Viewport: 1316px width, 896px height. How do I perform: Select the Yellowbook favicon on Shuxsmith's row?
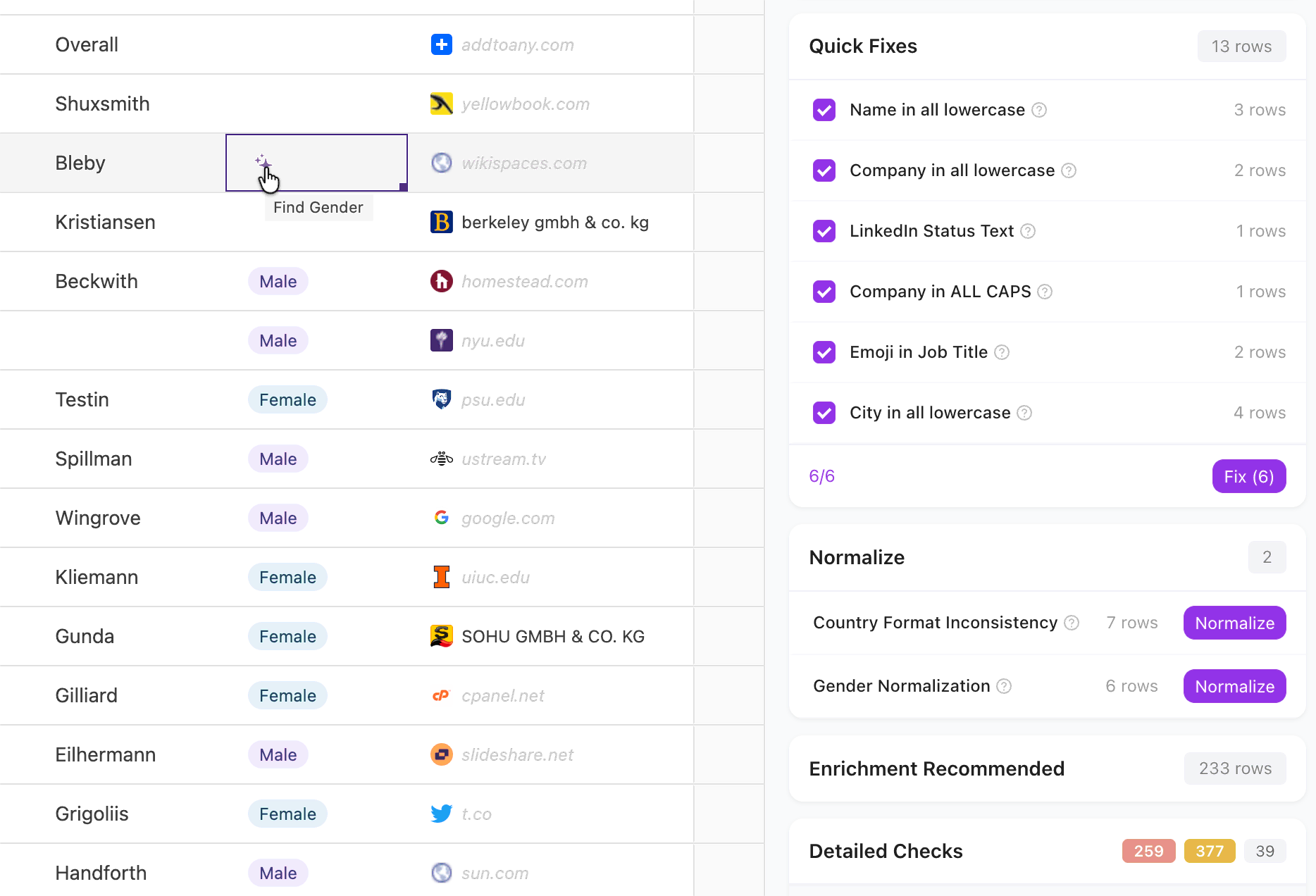pyautogui.click(x=441, y=104)
